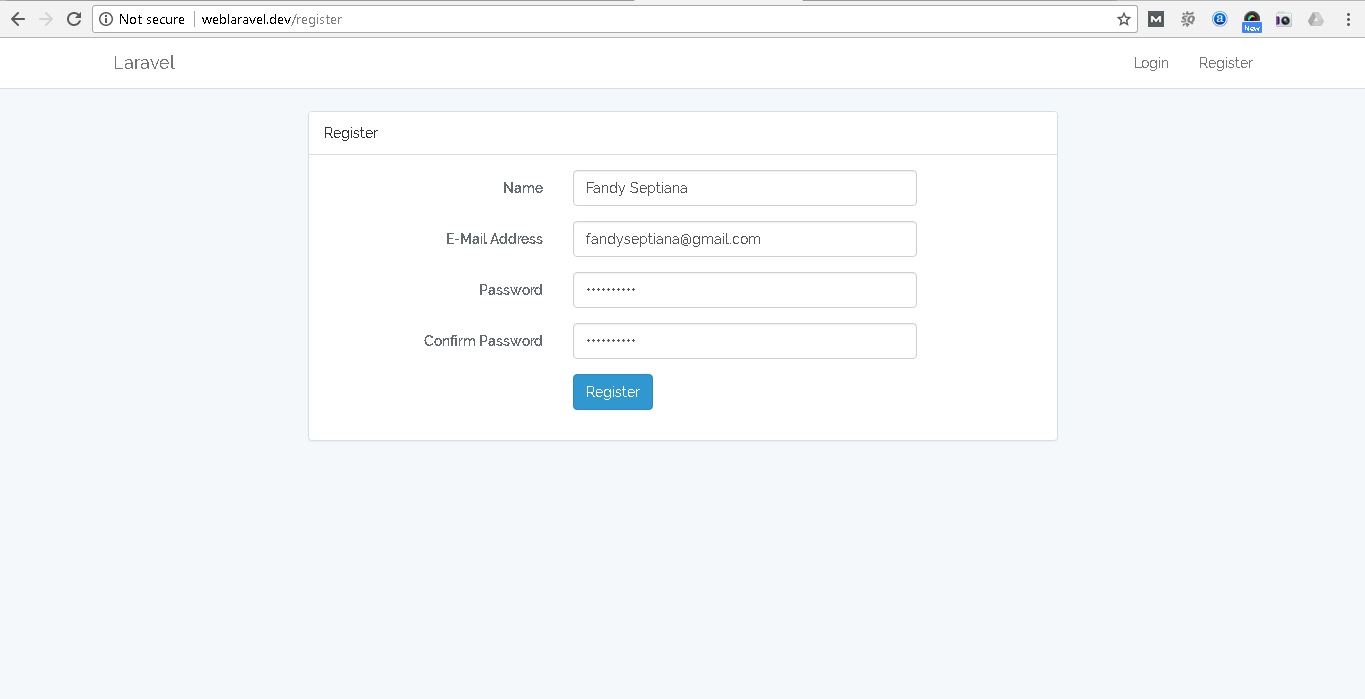The width and height of the screenshot is (1365, 699).
Task: Bookmark the page using the star icon
Action: coord(1123,18)
